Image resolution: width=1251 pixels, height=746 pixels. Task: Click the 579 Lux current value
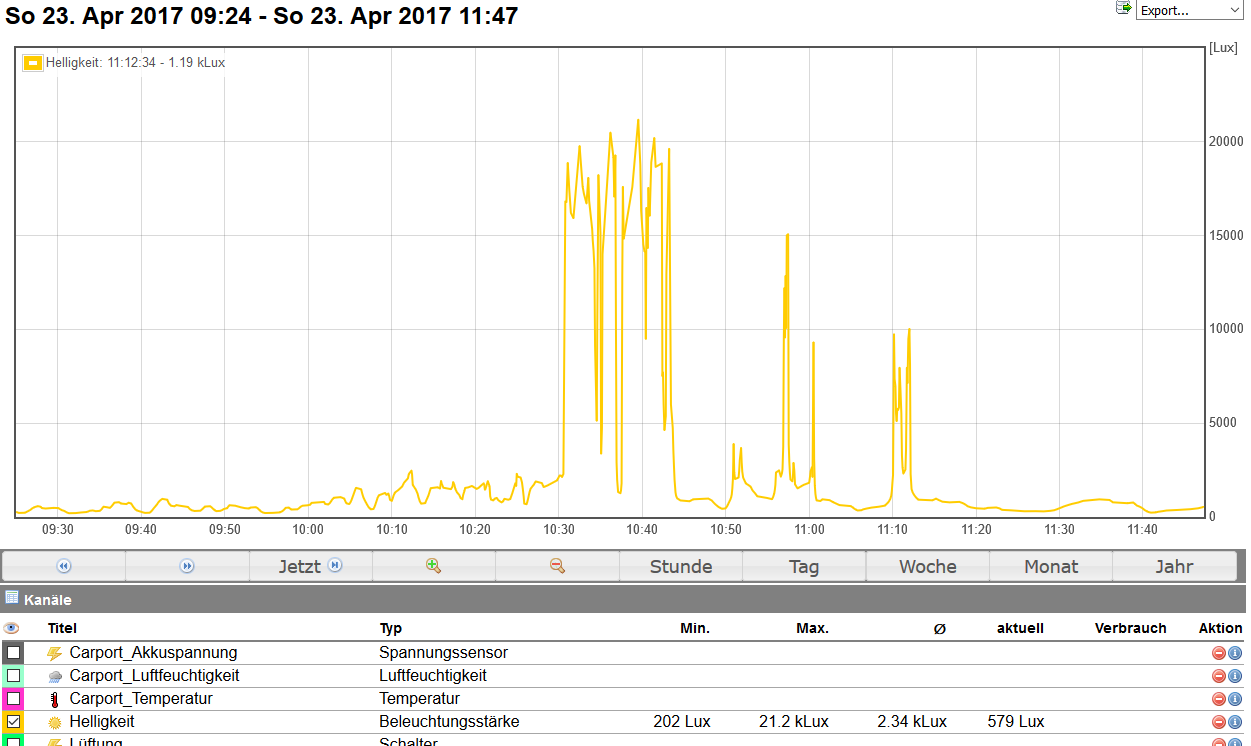click(1016, 722)
